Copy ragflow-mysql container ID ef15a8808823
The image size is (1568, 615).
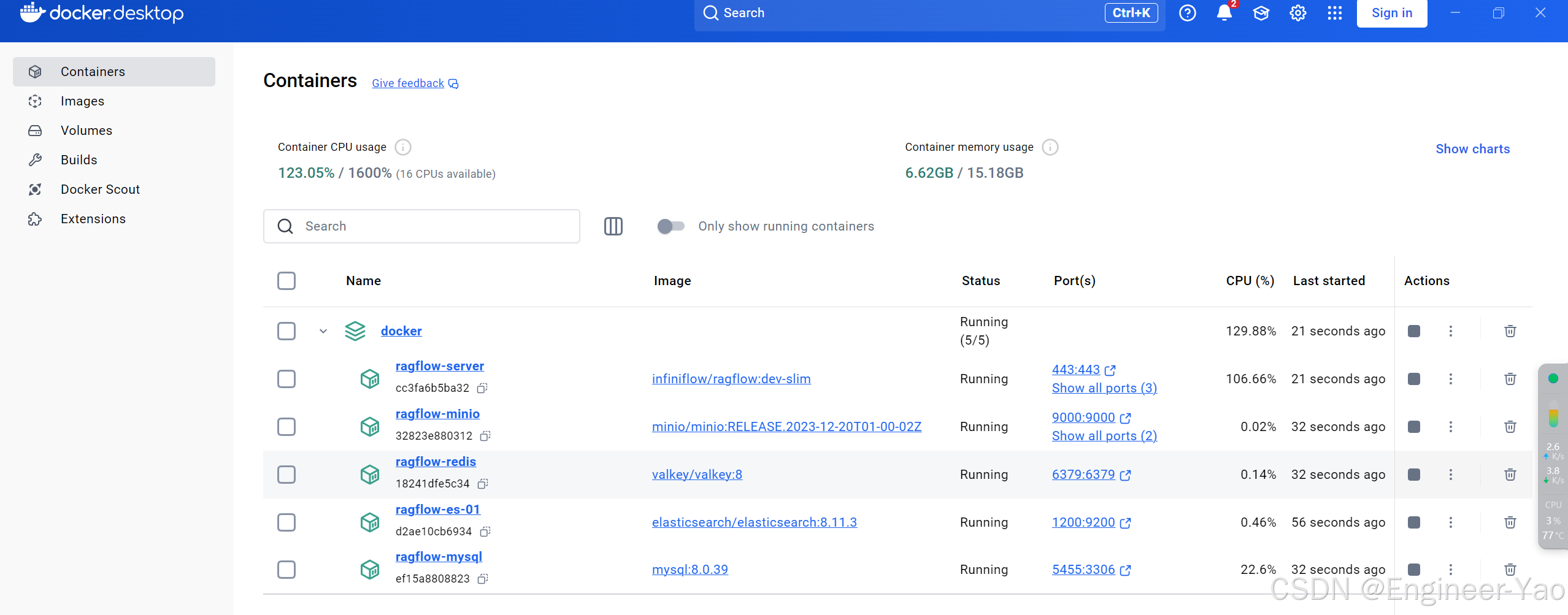coord(483,579)
